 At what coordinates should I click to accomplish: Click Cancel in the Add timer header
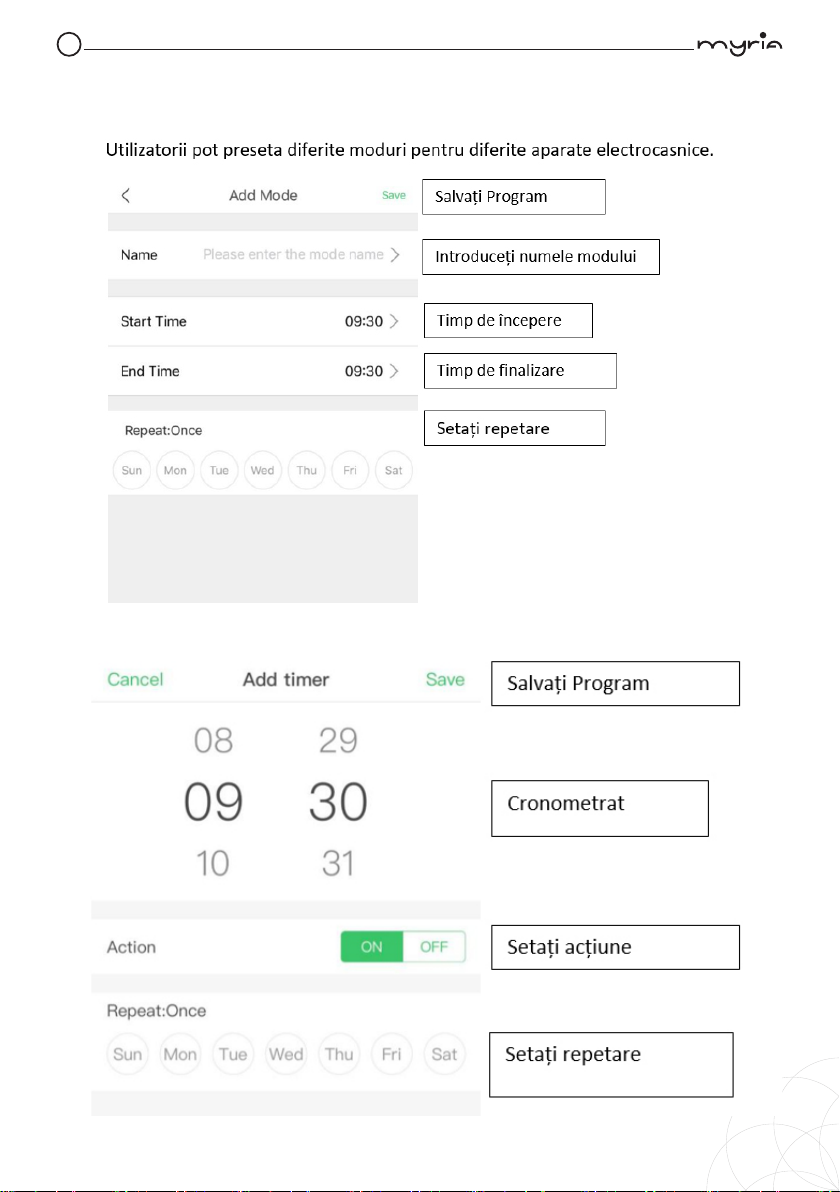click(x=135, y=680)
